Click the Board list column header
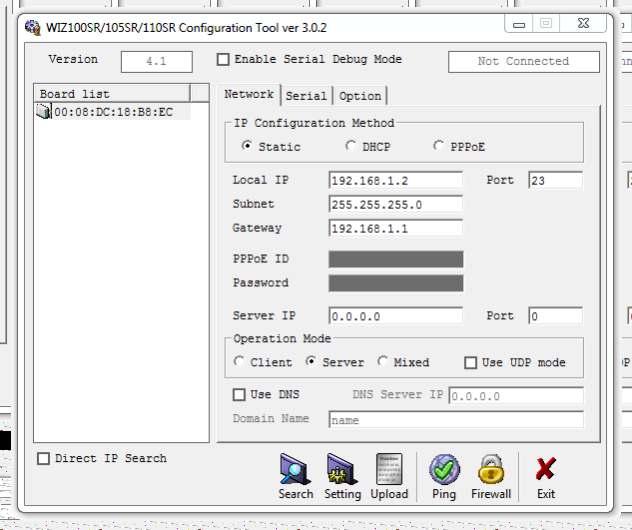 click(x=112, y=94)
